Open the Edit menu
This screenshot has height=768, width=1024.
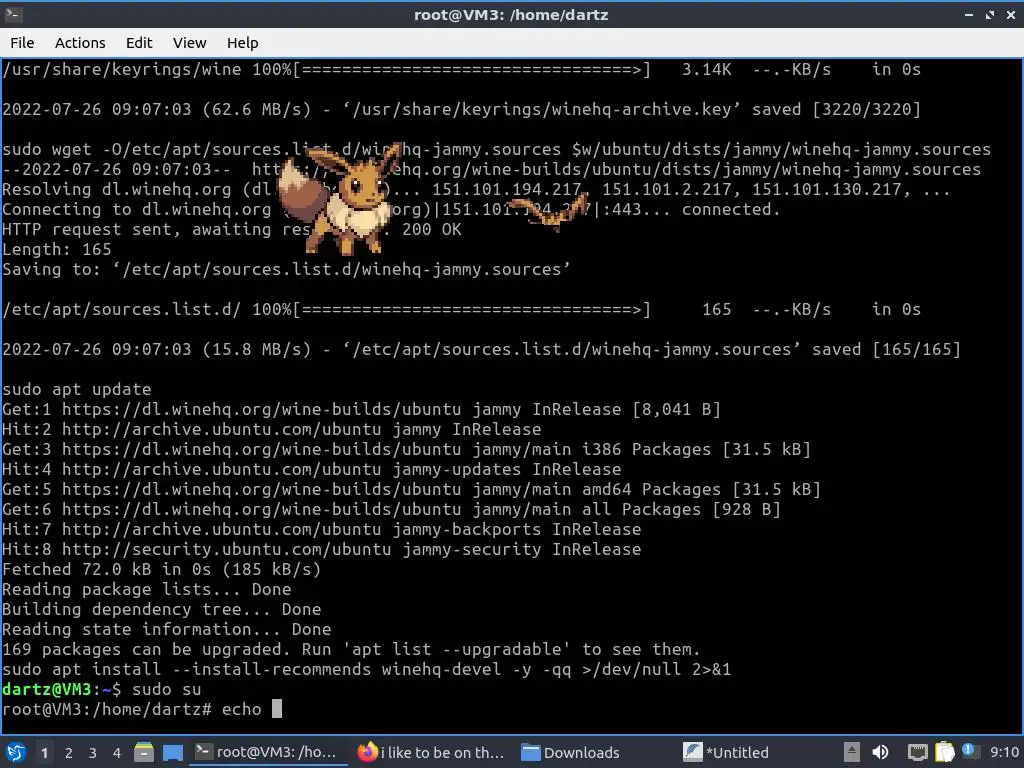click(x=138, y=43)
